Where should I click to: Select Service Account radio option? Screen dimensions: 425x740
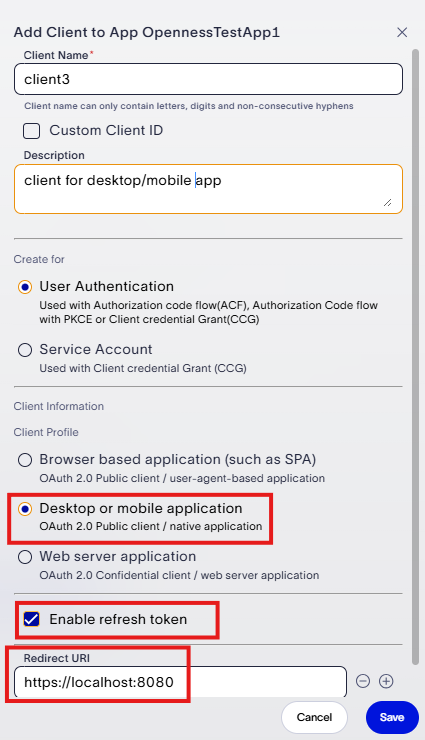pos(25,350)
